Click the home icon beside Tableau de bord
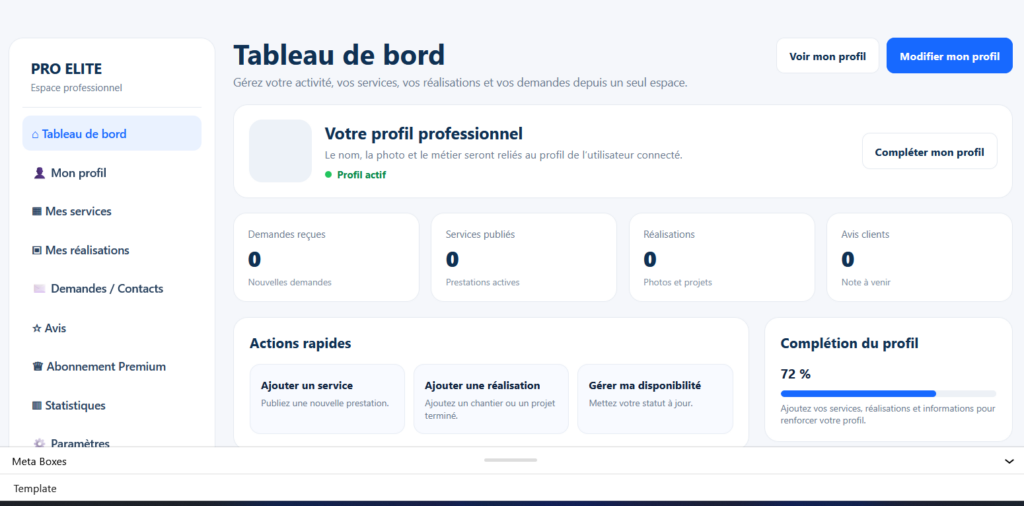1024x506 pixels. click(x=35, y=134)
